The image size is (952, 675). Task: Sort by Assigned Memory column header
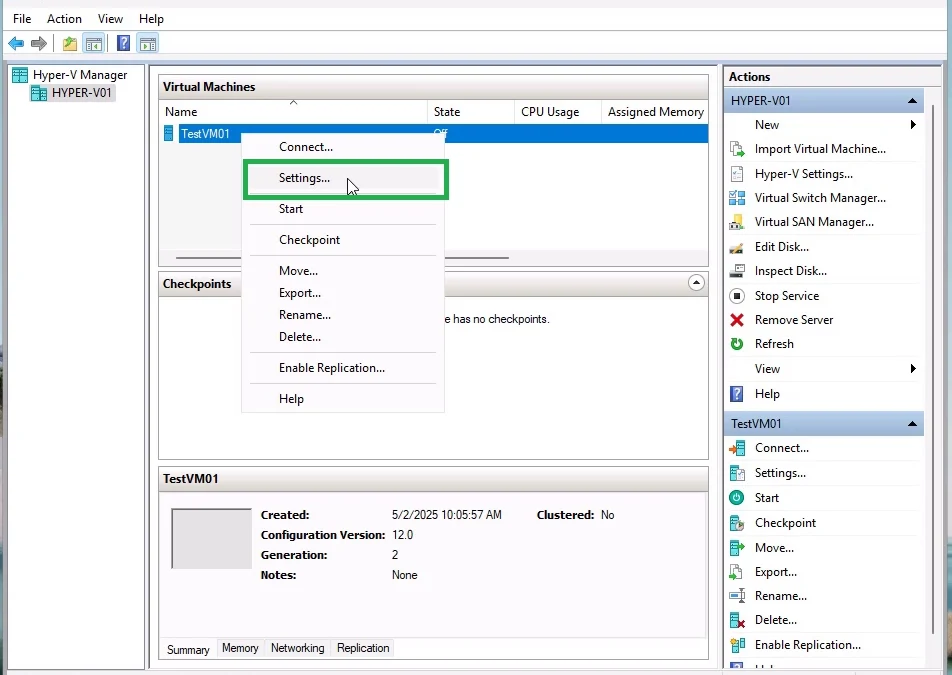655,112
